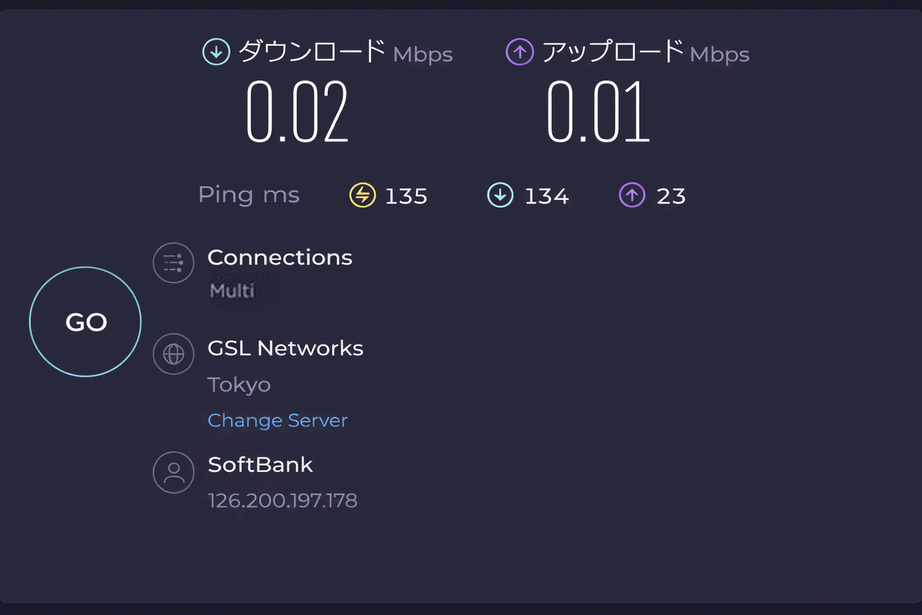The image size is (922, 615).
Task: Click the download arrow icon beside ダウンロード
Action: tap(216, 52)
